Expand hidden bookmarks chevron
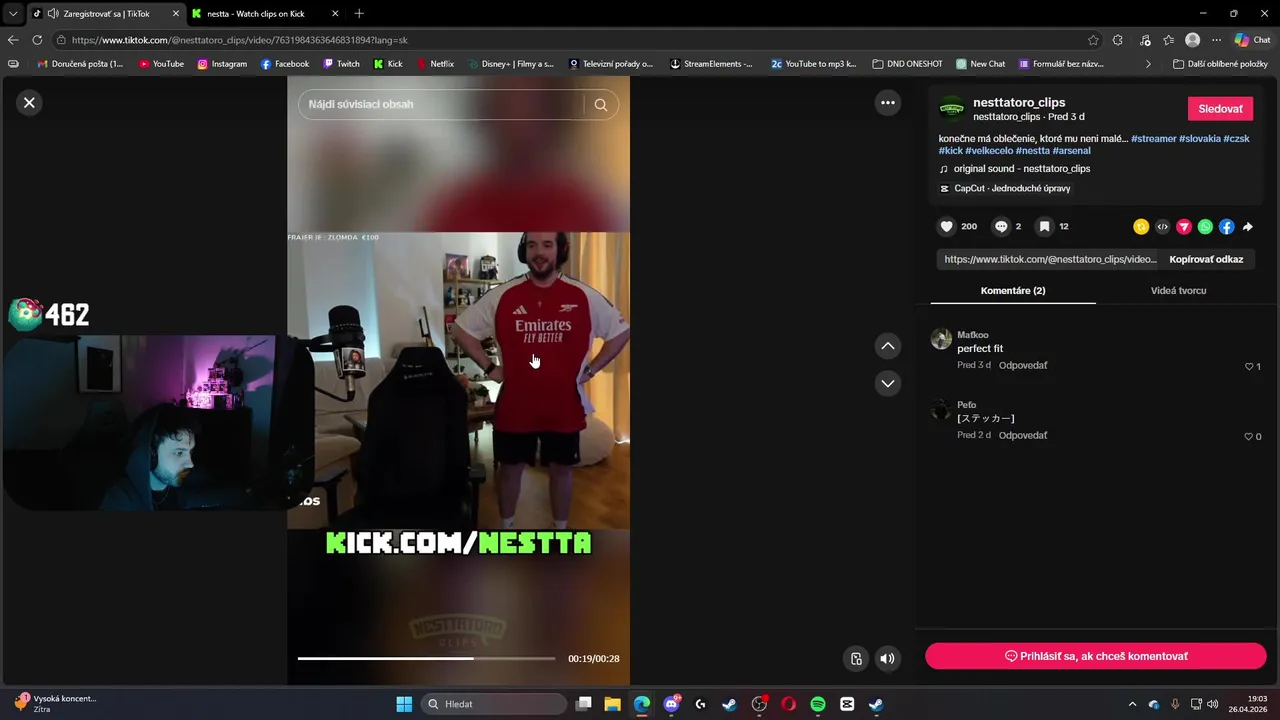1280x720 pixels. (1148, 64)
